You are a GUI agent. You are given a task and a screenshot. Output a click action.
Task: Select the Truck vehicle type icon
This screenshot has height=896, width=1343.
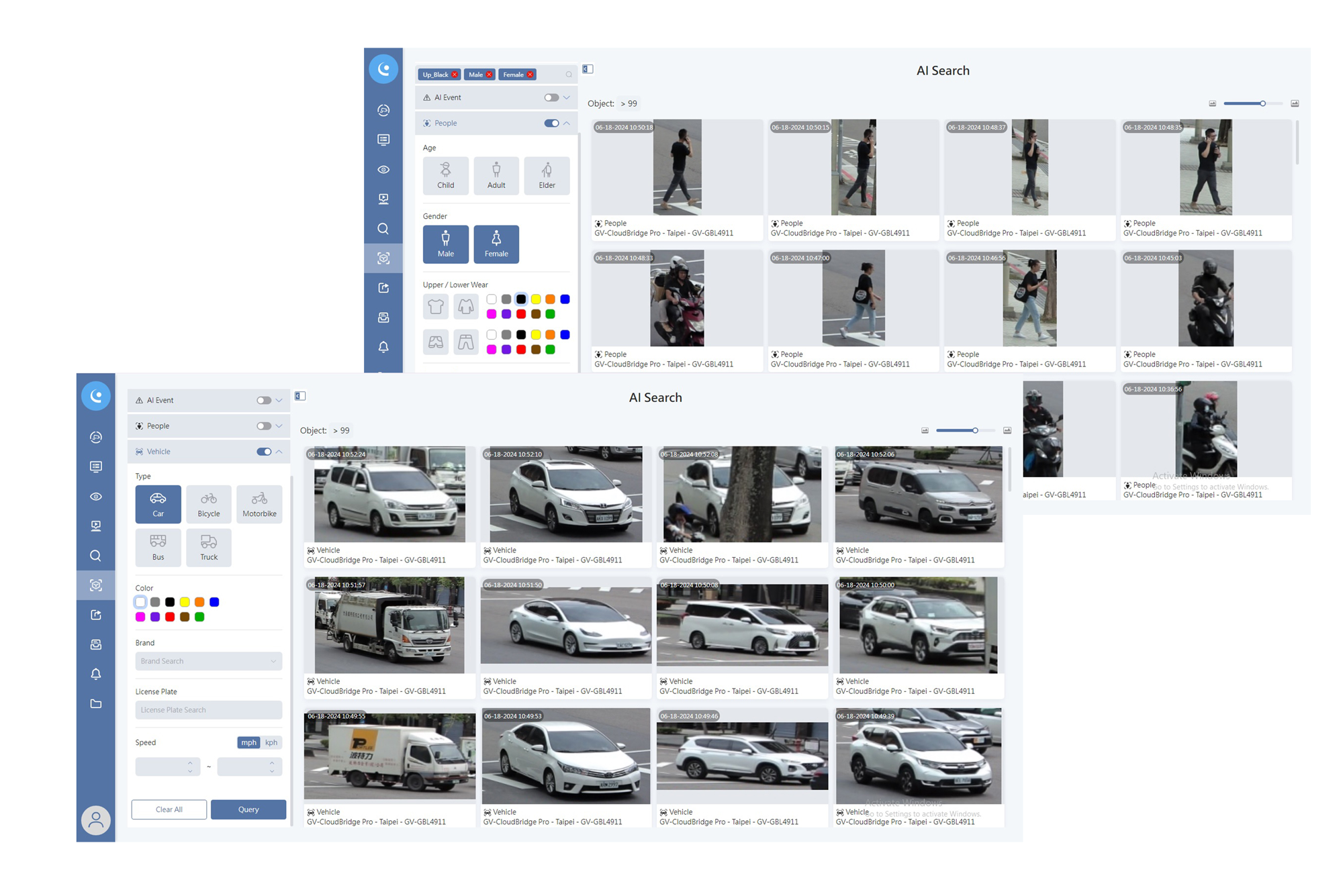click(209, 547)
